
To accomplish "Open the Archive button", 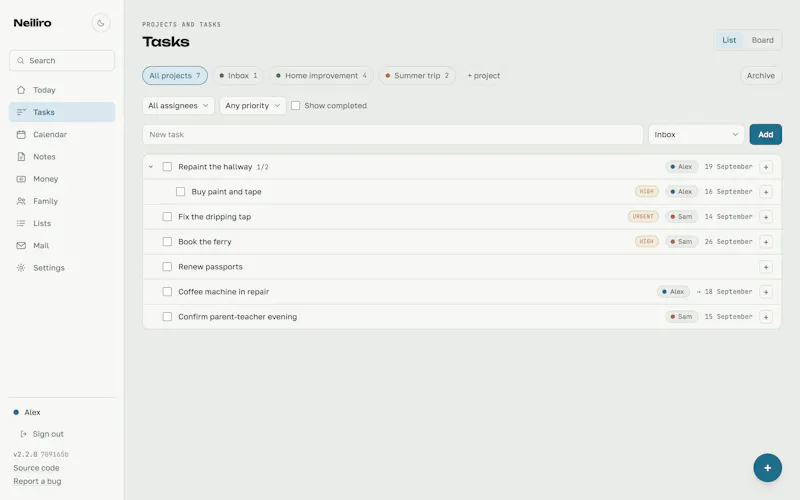I will point(761,76).
